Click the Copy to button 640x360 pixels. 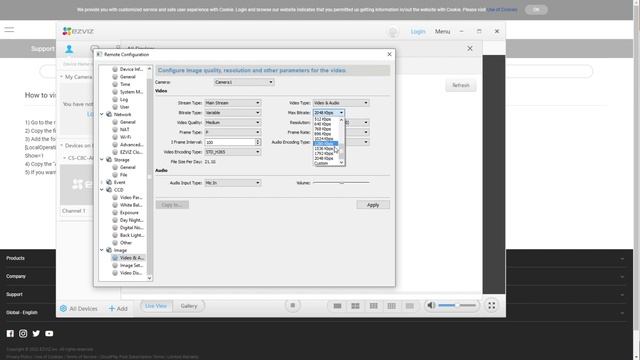pyautogui.click(x=172, y=205)
